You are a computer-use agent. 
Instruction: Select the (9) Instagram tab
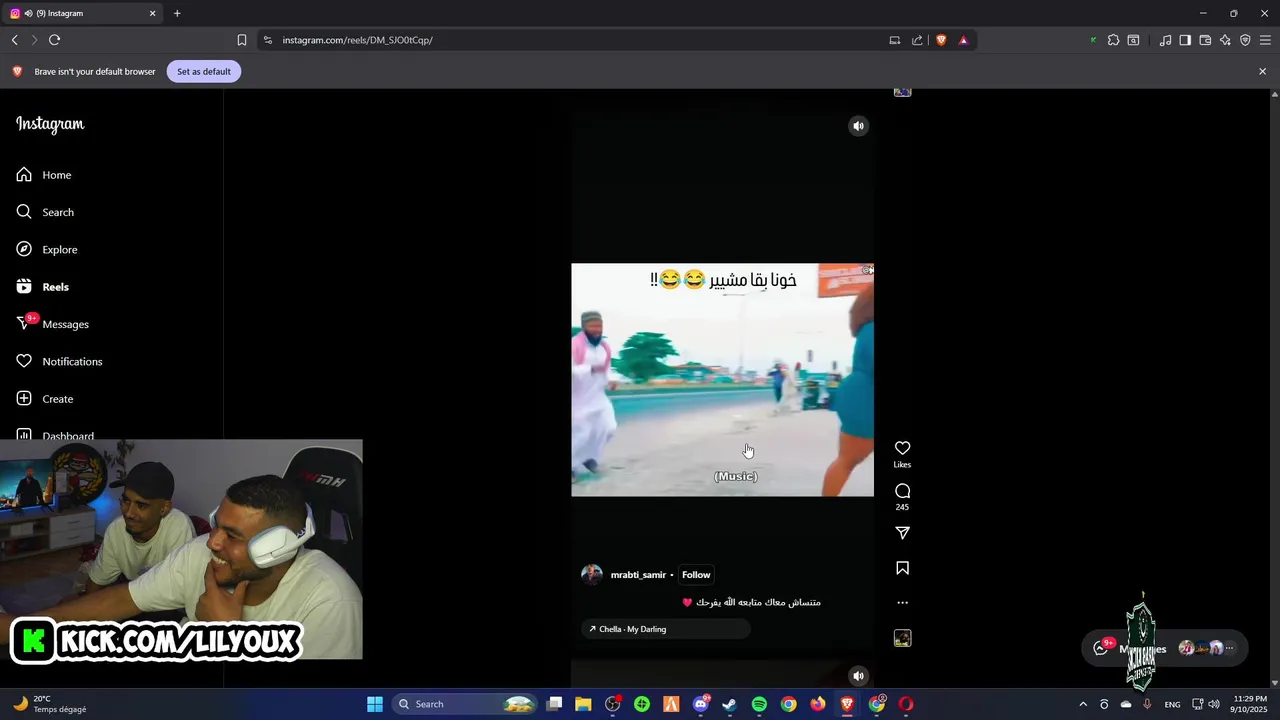pos(82,13)
